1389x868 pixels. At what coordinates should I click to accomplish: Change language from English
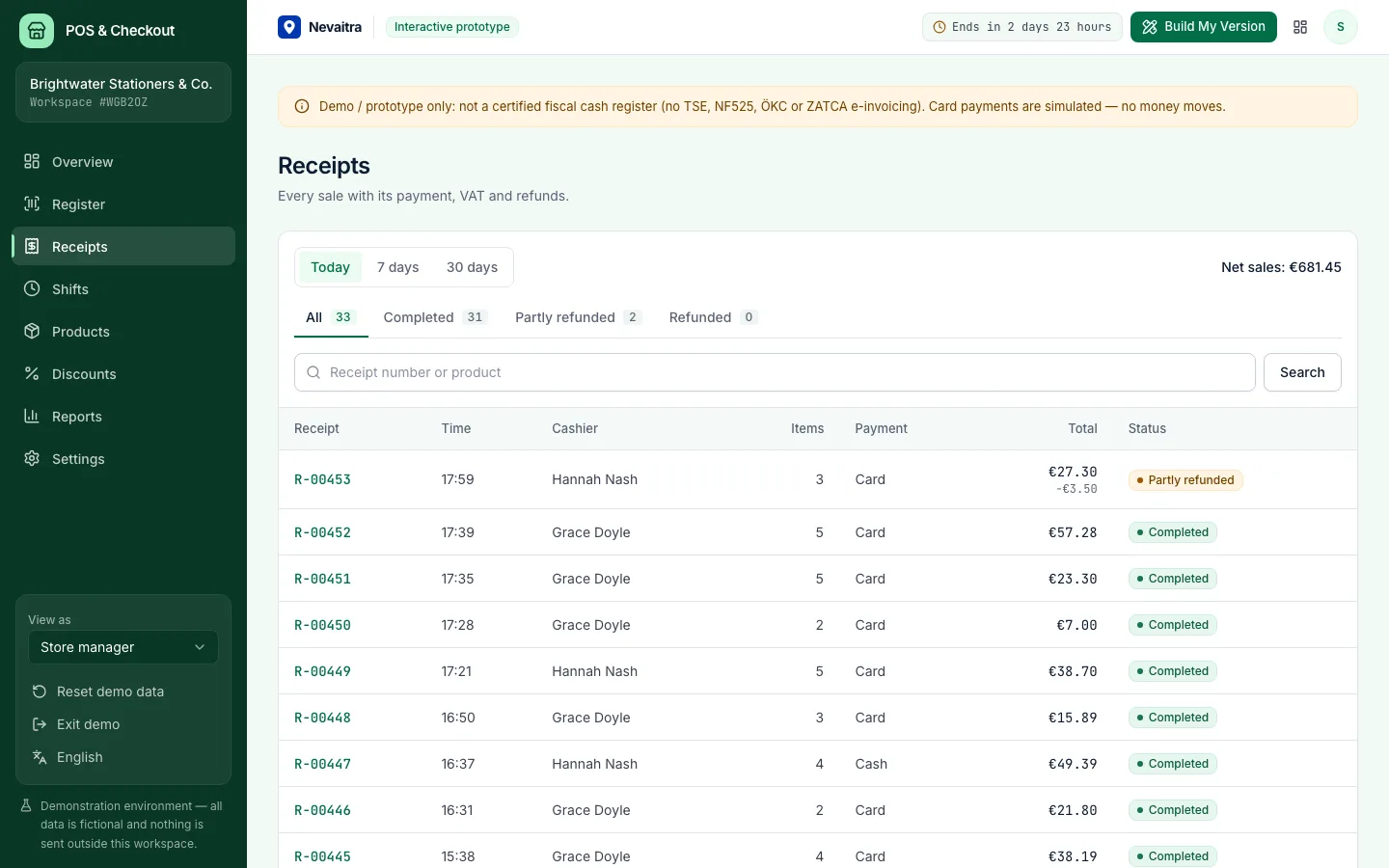123,757
